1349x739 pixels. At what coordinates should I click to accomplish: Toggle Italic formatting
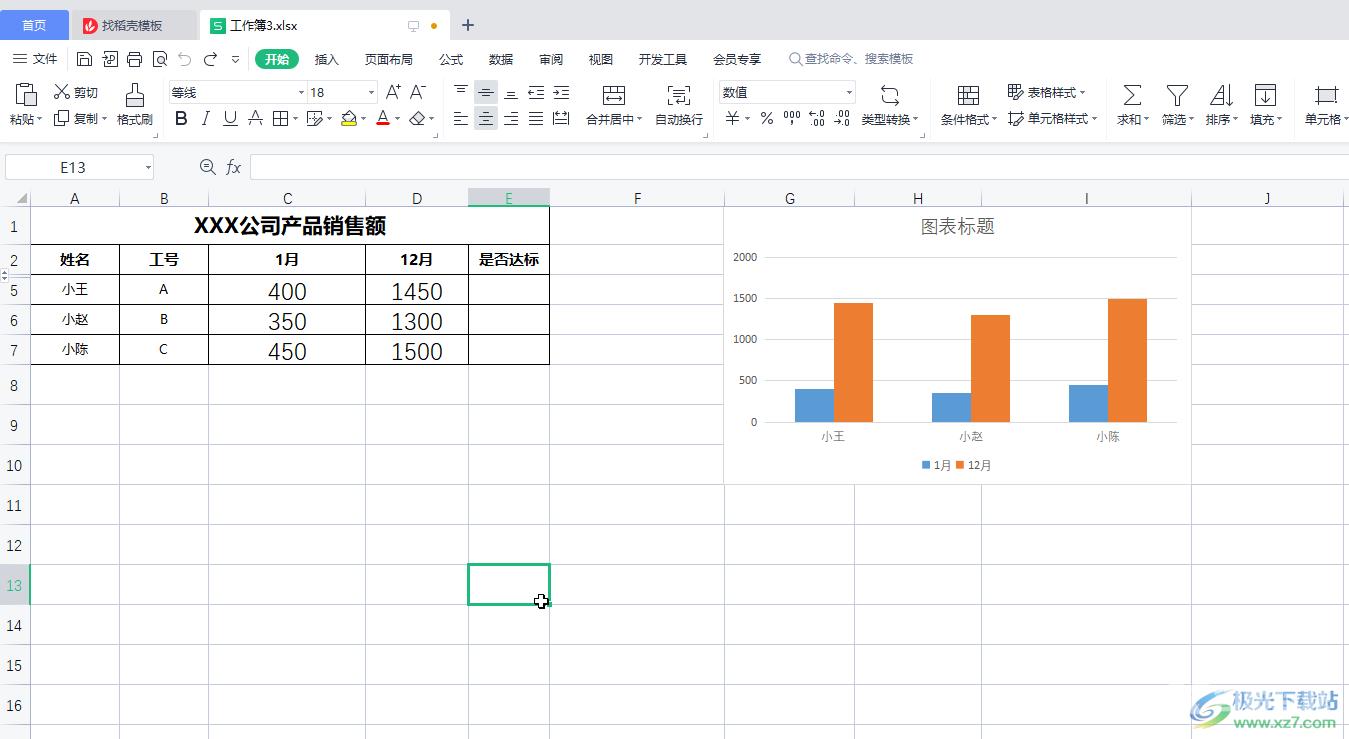[x=205, y=119]
